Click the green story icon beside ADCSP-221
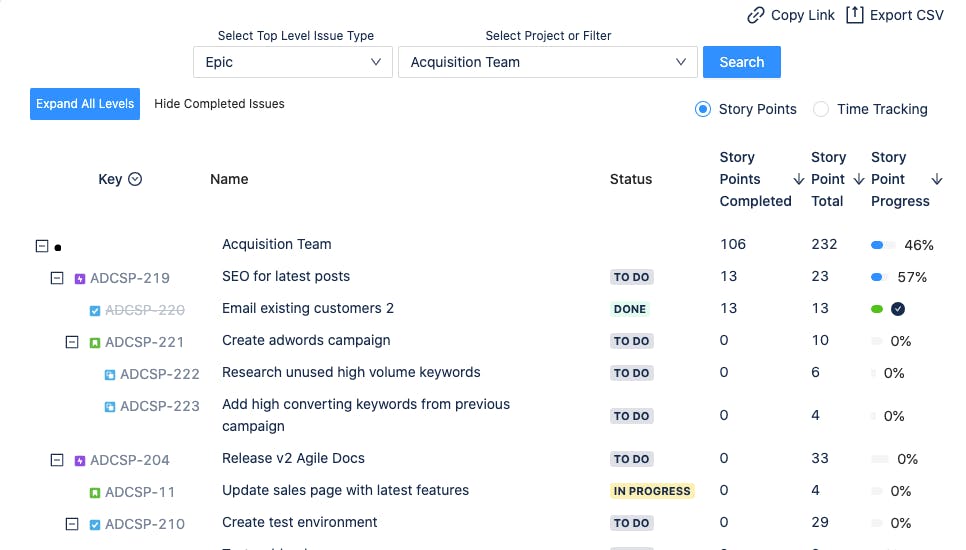 coord(95,342)
